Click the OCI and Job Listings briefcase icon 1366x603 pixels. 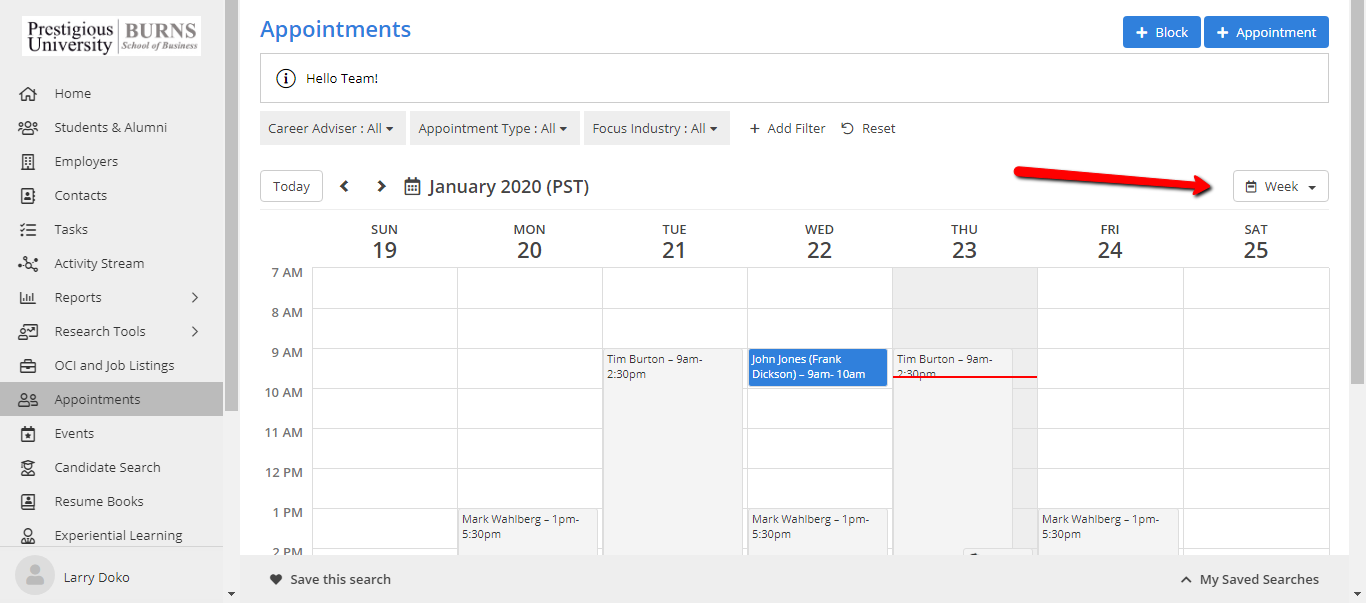click(28, 366)
